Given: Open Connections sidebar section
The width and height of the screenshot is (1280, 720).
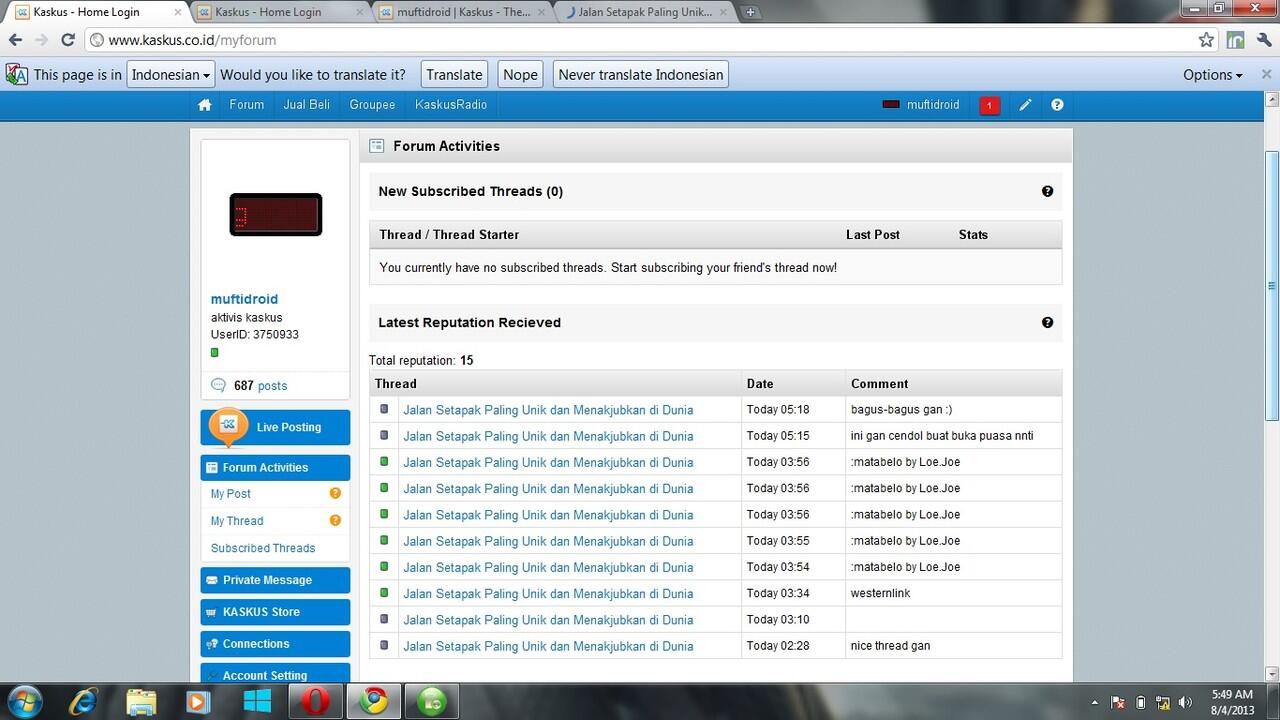Looking at the screenshot, I should 276,644.
